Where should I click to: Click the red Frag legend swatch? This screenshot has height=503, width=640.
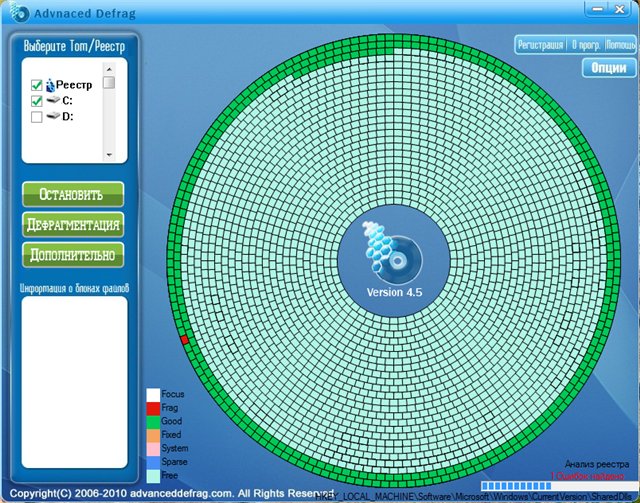(x=153, y=408)
